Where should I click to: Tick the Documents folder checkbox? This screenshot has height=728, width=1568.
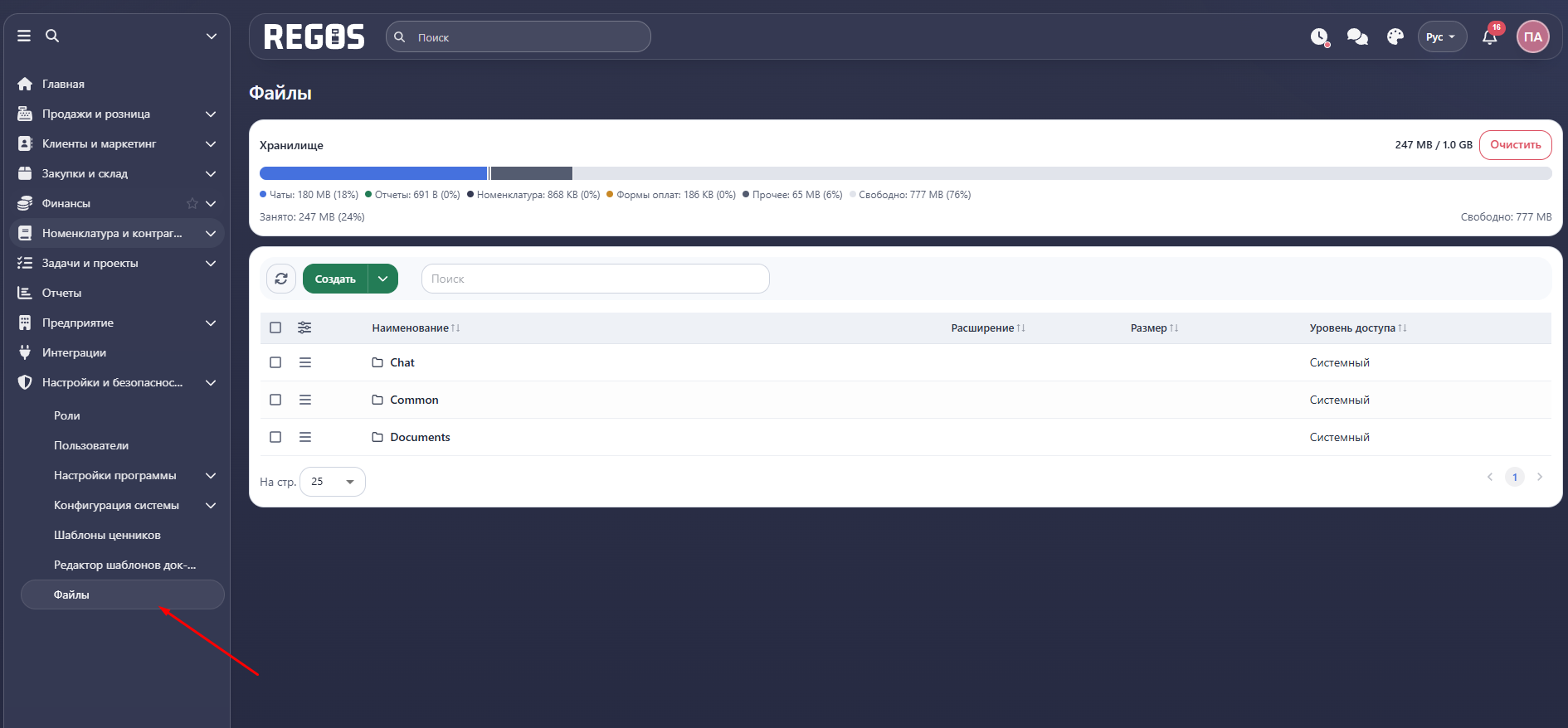click(x=275, y=437)
